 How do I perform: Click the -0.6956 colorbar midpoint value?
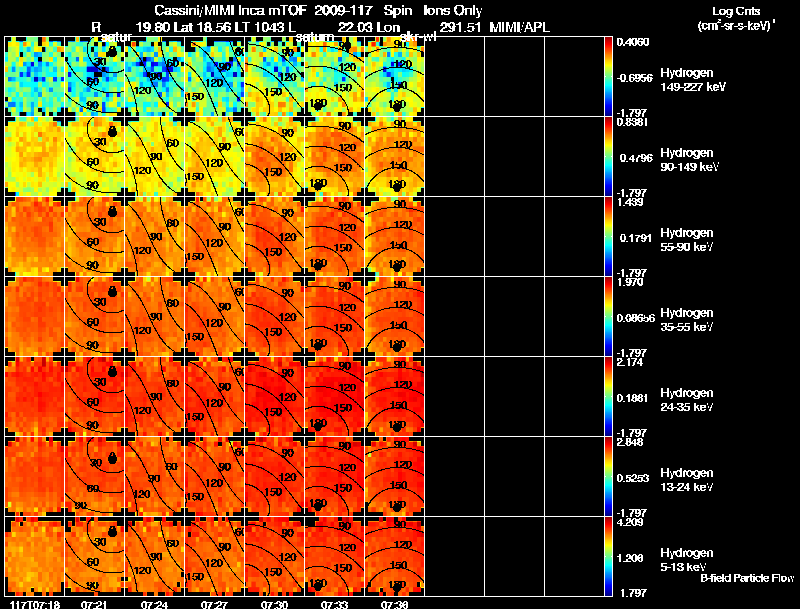click(x=634, y=78)
